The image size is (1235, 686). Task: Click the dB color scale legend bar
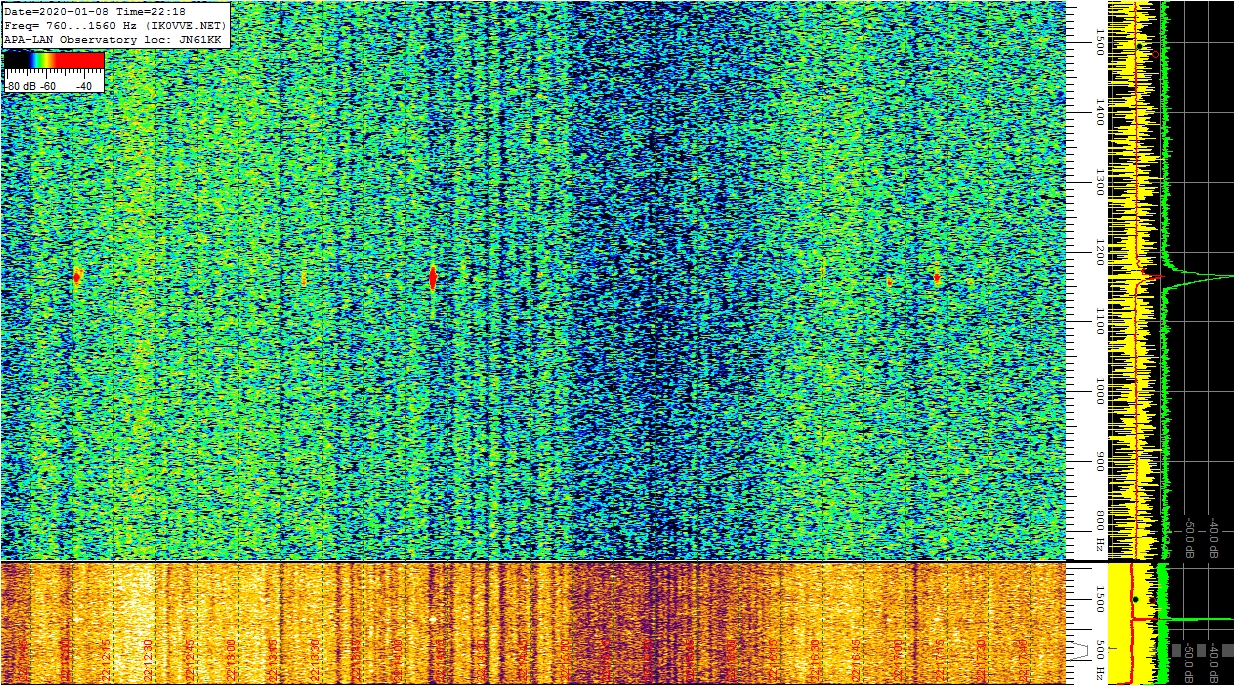[x=54, y=60]
